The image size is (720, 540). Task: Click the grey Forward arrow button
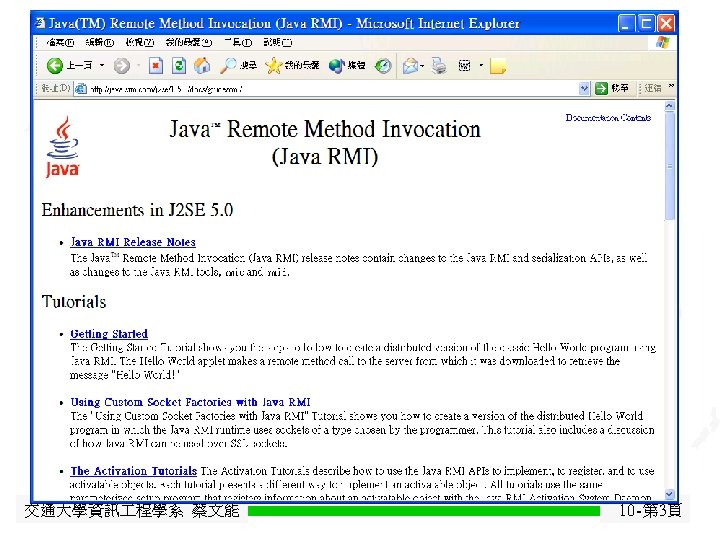pyautogui.click(x=122, y=66)
